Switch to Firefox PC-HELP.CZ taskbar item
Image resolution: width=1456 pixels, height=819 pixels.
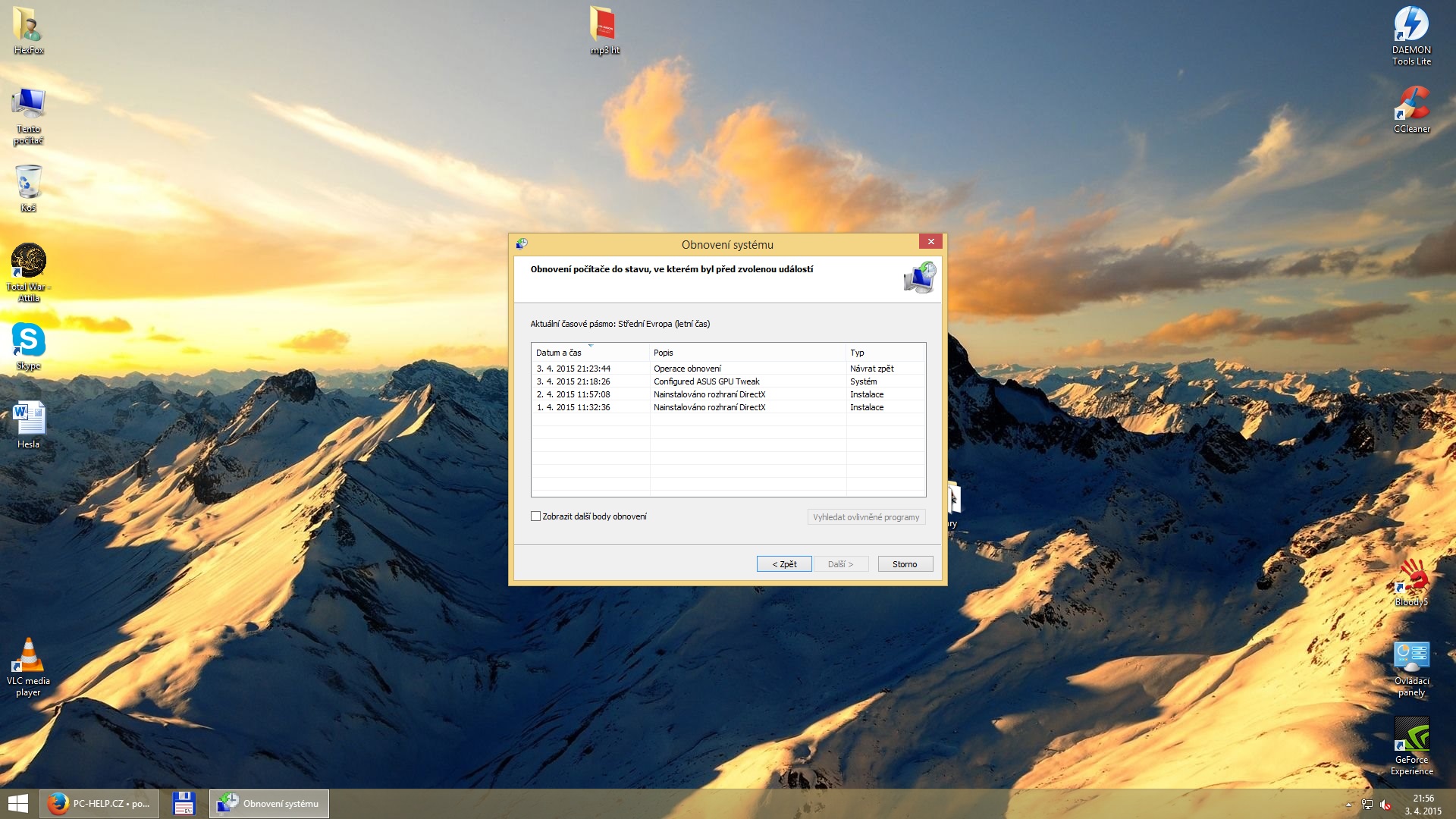99,804
